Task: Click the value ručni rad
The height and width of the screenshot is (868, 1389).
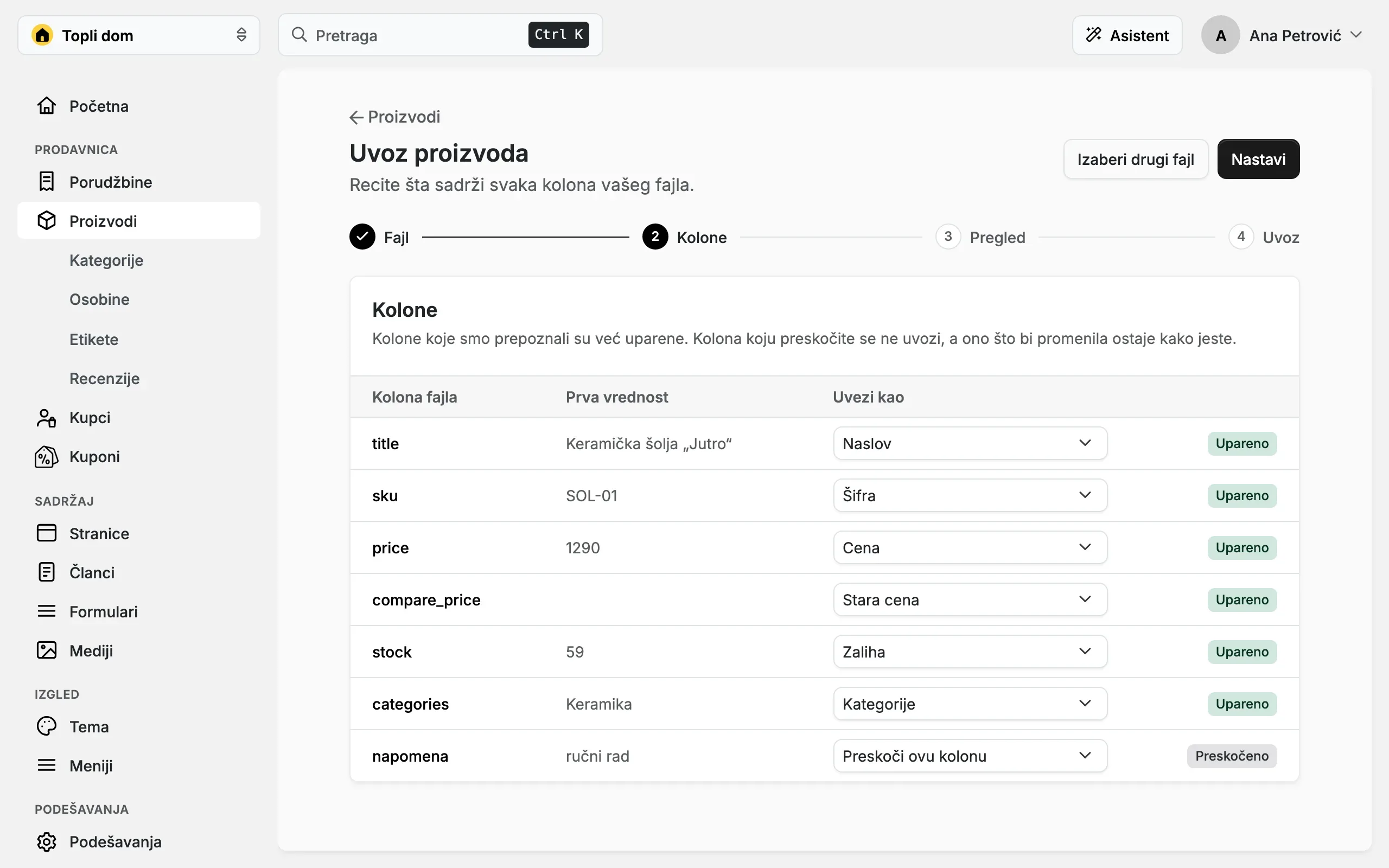Action: pyautogui.click(x=597, y=756)
